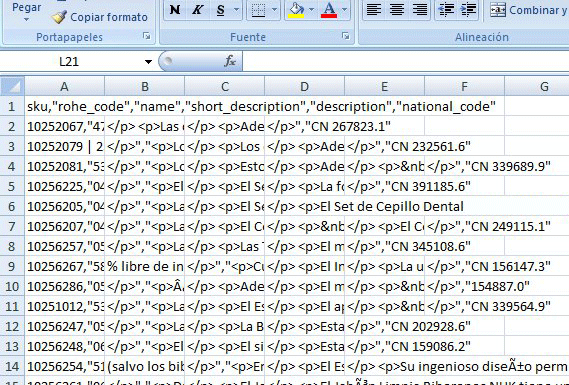Click cell containing "CN 391185.6"

[x=384, y=186]
